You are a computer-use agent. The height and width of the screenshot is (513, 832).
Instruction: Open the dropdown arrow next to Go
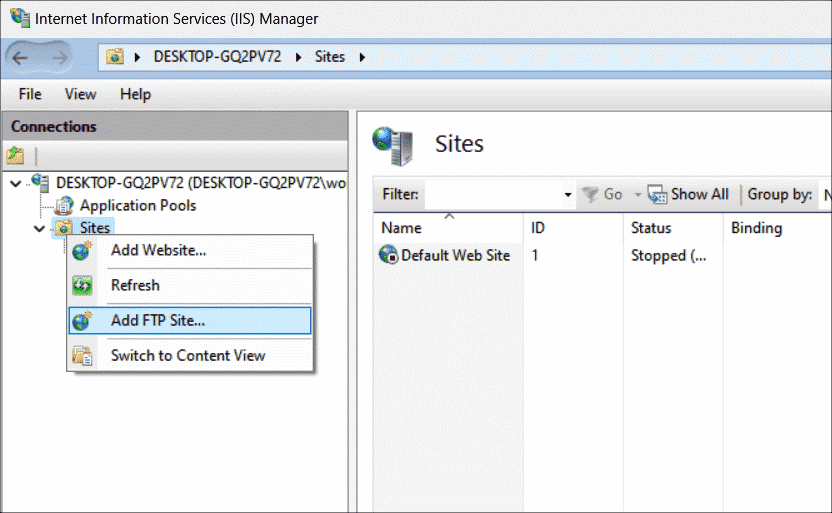pos(638,195)
